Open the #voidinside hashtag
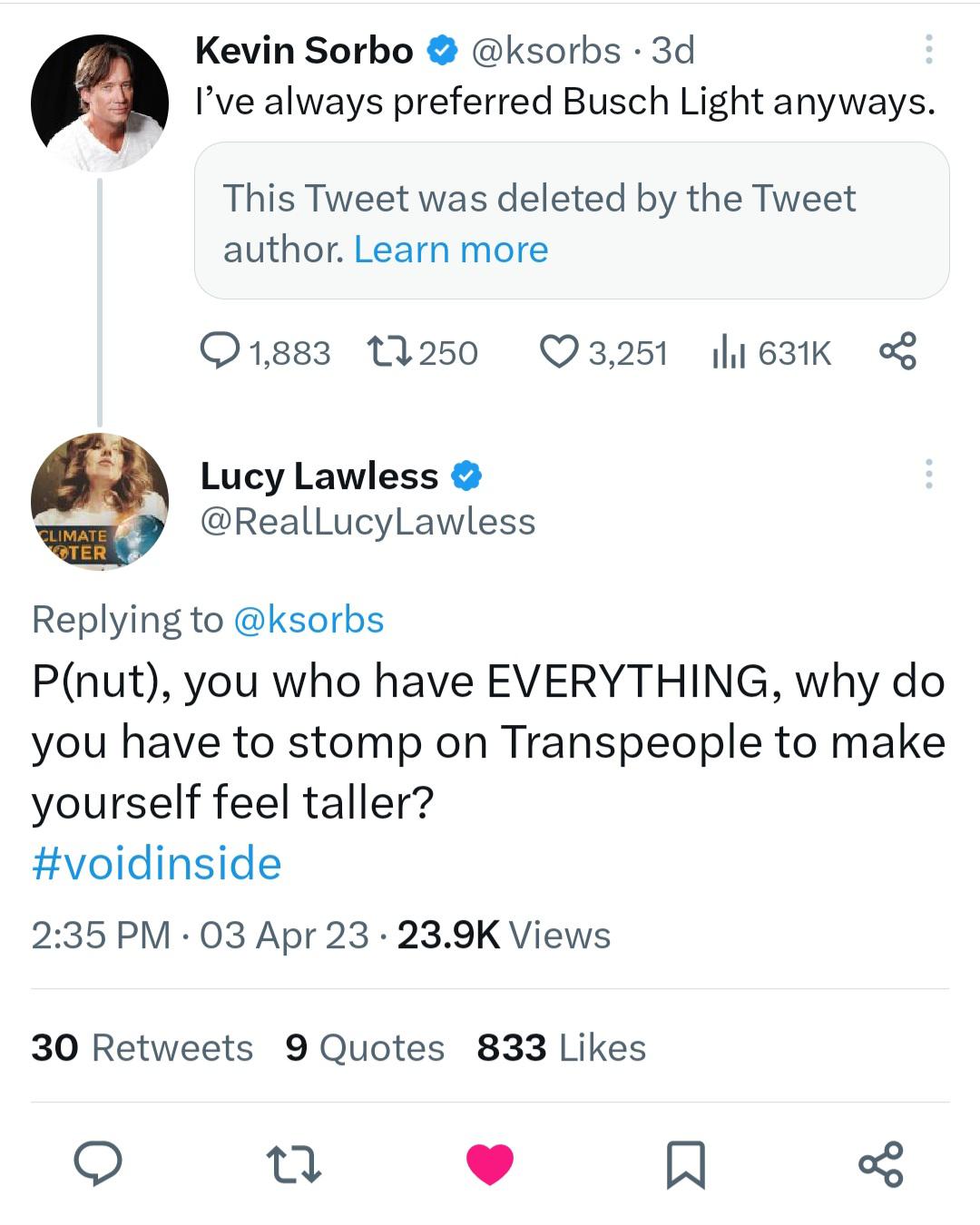980x1225 pixels. coord(156,863)
